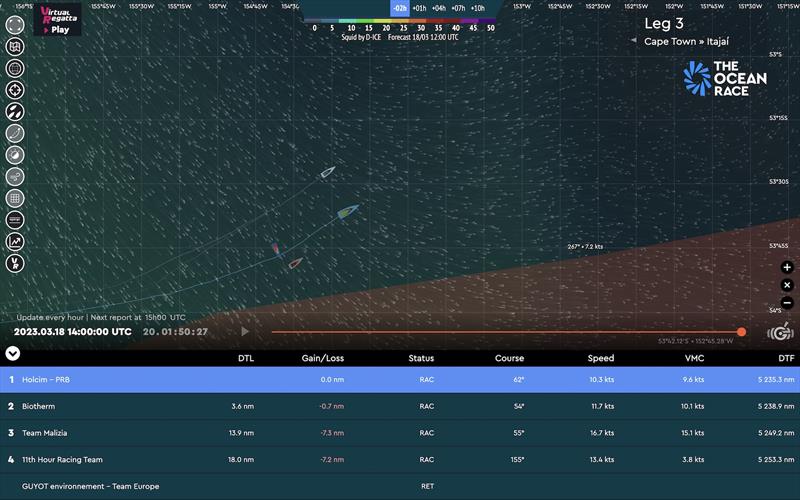Click the blue-green boat marker on map

coord(348,211)
